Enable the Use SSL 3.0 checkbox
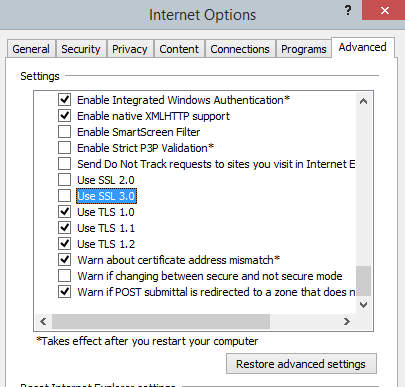Screen dimensions: 405x387 coord(64,196)
